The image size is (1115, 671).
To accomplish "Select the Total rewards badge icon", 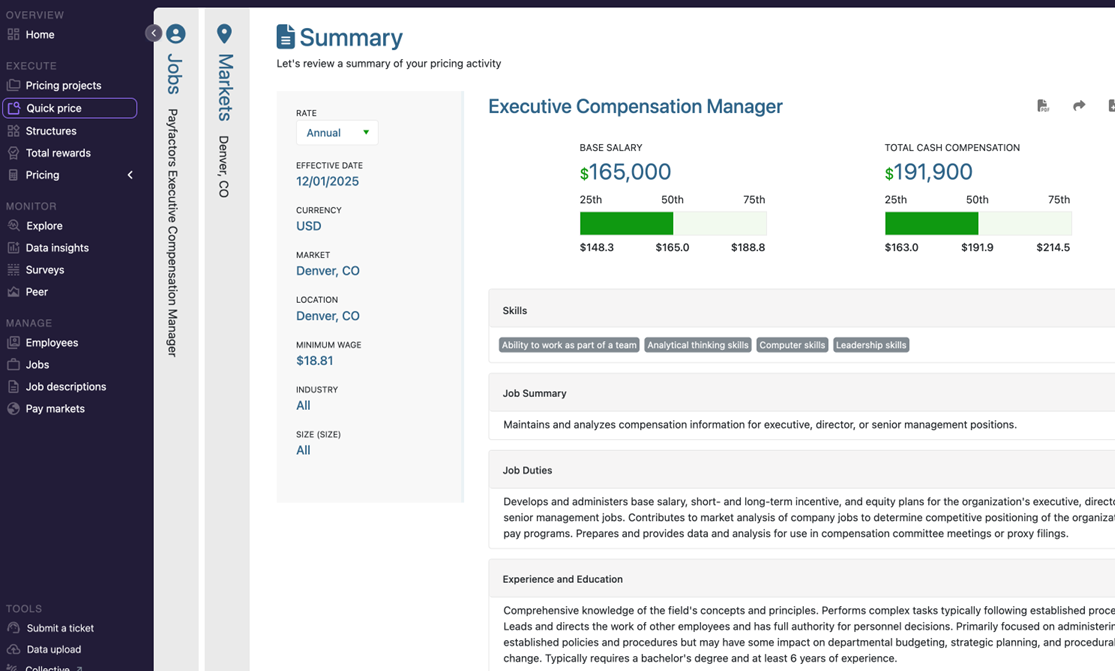I will pos(13,152).
